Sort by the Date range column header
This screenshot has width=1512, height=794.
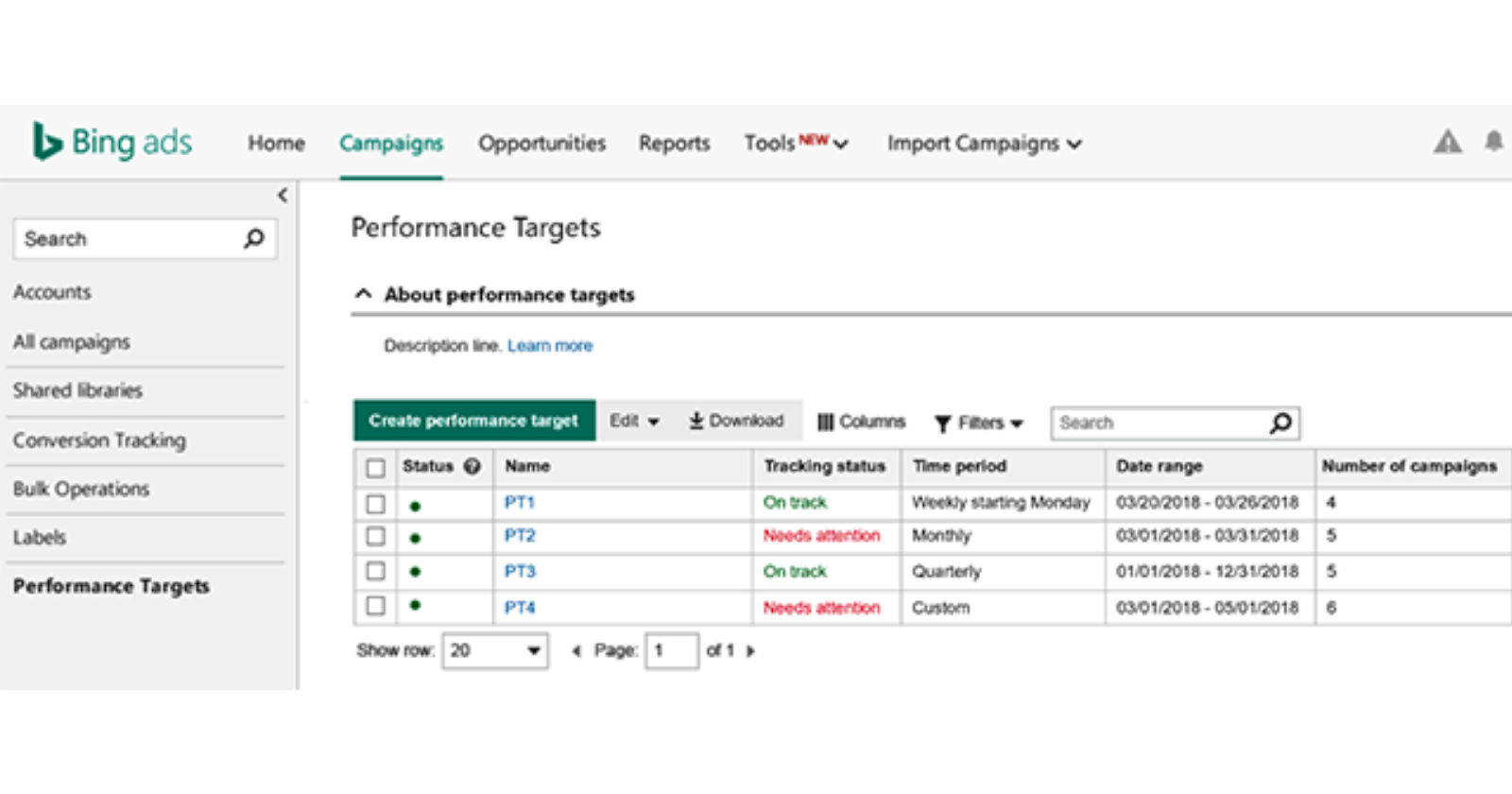[x=1160, y=466]
